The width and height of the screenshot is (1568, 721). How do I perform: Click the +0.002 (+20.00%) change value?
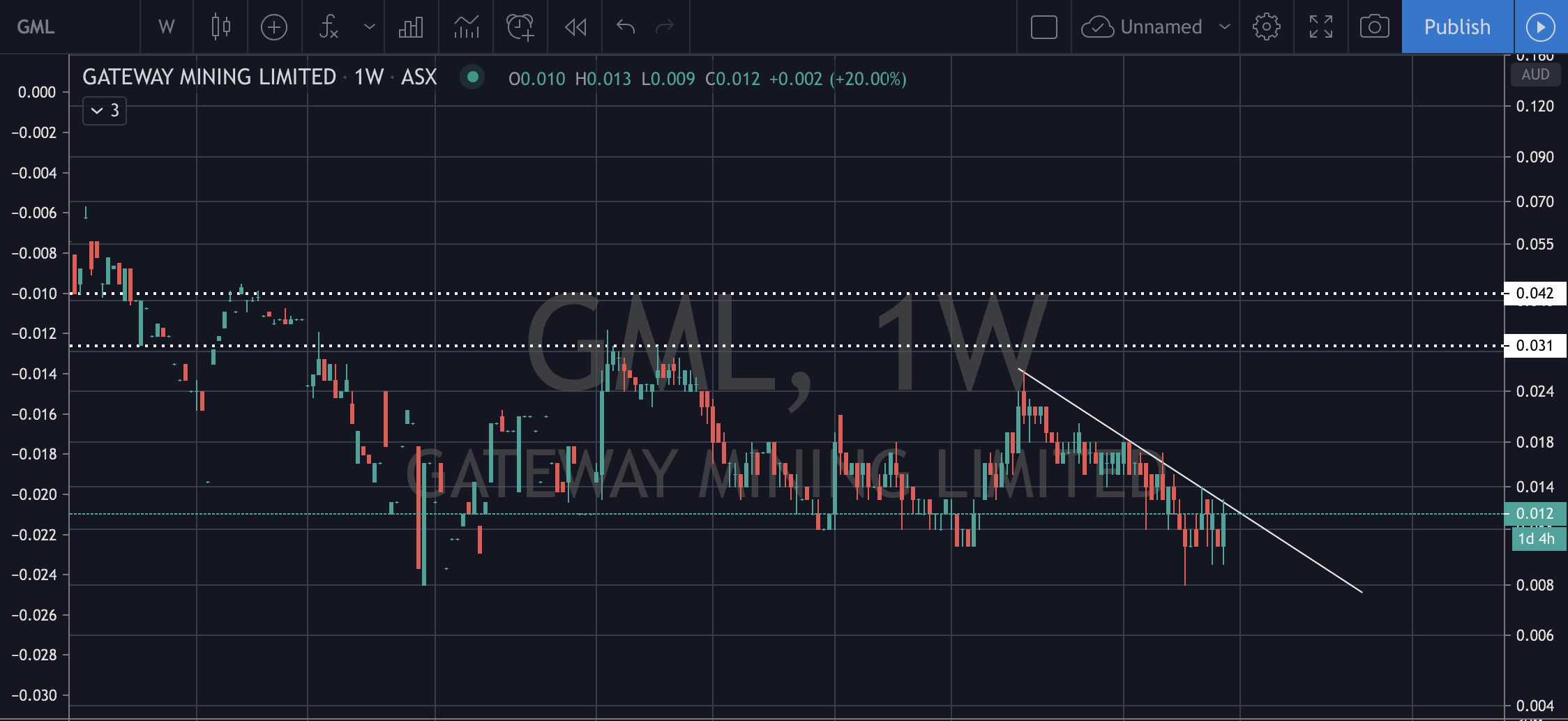coord(838,79)
